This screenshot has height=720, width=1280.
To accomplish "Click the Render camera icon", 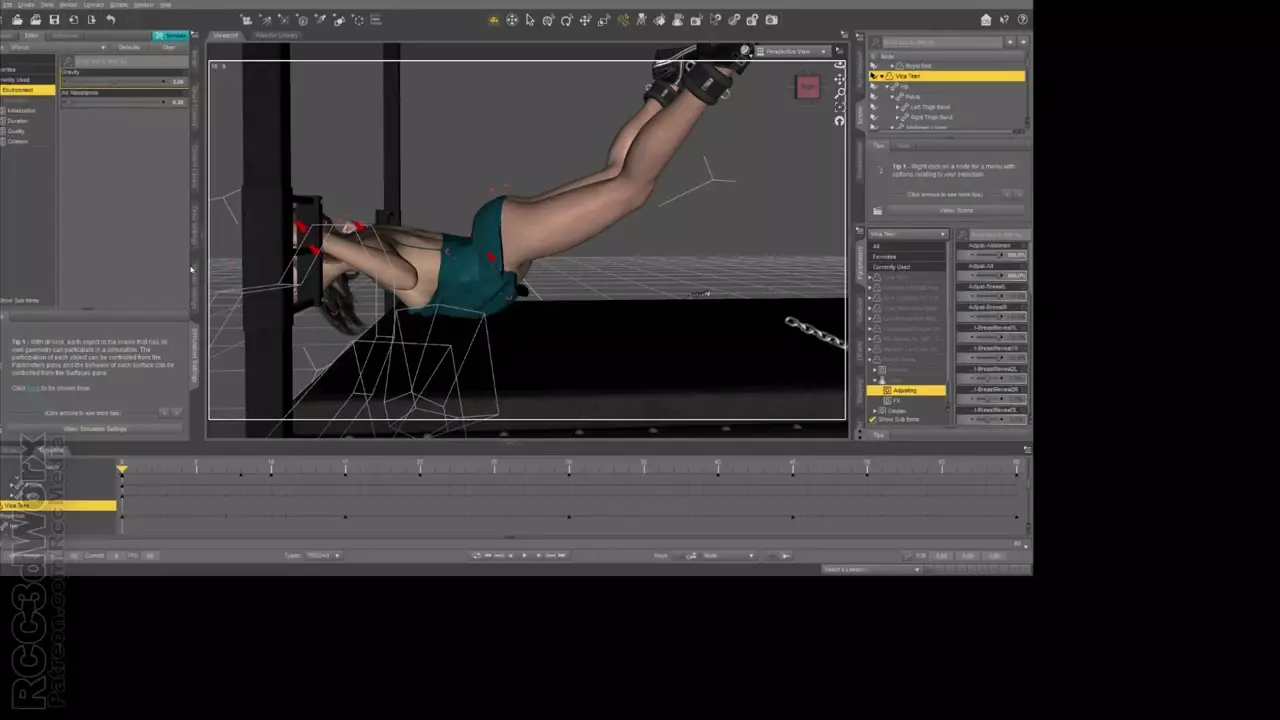I will [771, 20].
